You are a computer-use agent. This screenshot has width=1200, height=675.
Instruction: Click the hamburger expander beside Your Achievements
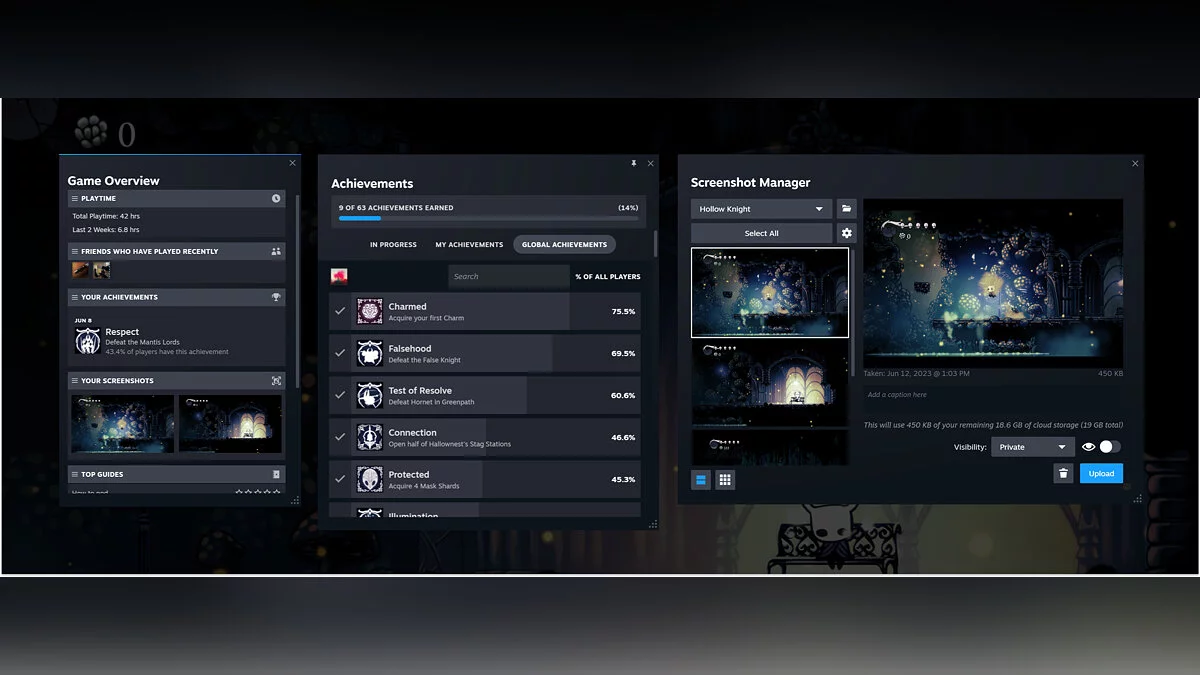[75, 297]
